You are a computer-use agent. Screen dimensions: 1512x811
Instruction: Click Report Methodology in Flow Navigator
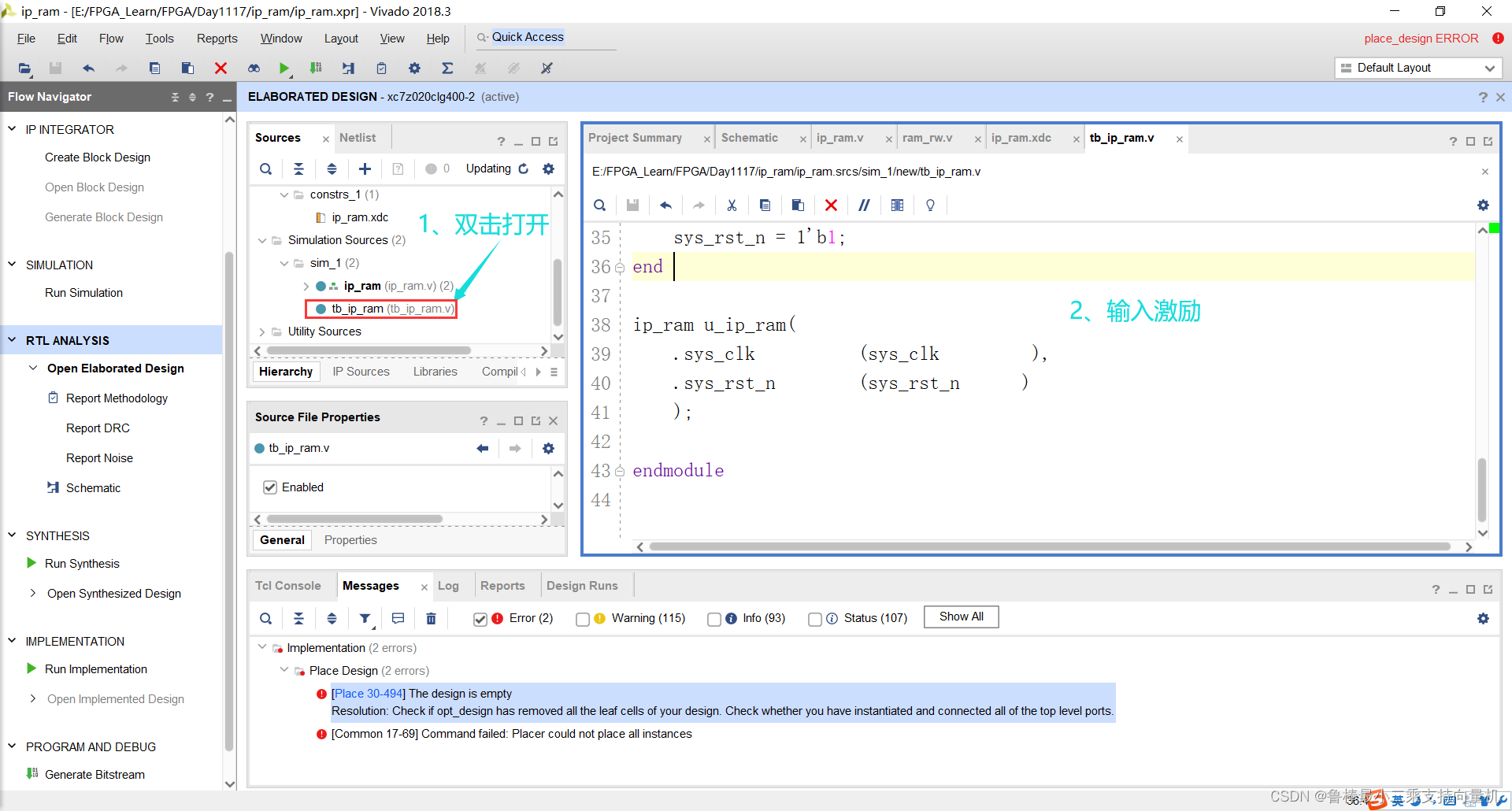[x=117, y=398]
